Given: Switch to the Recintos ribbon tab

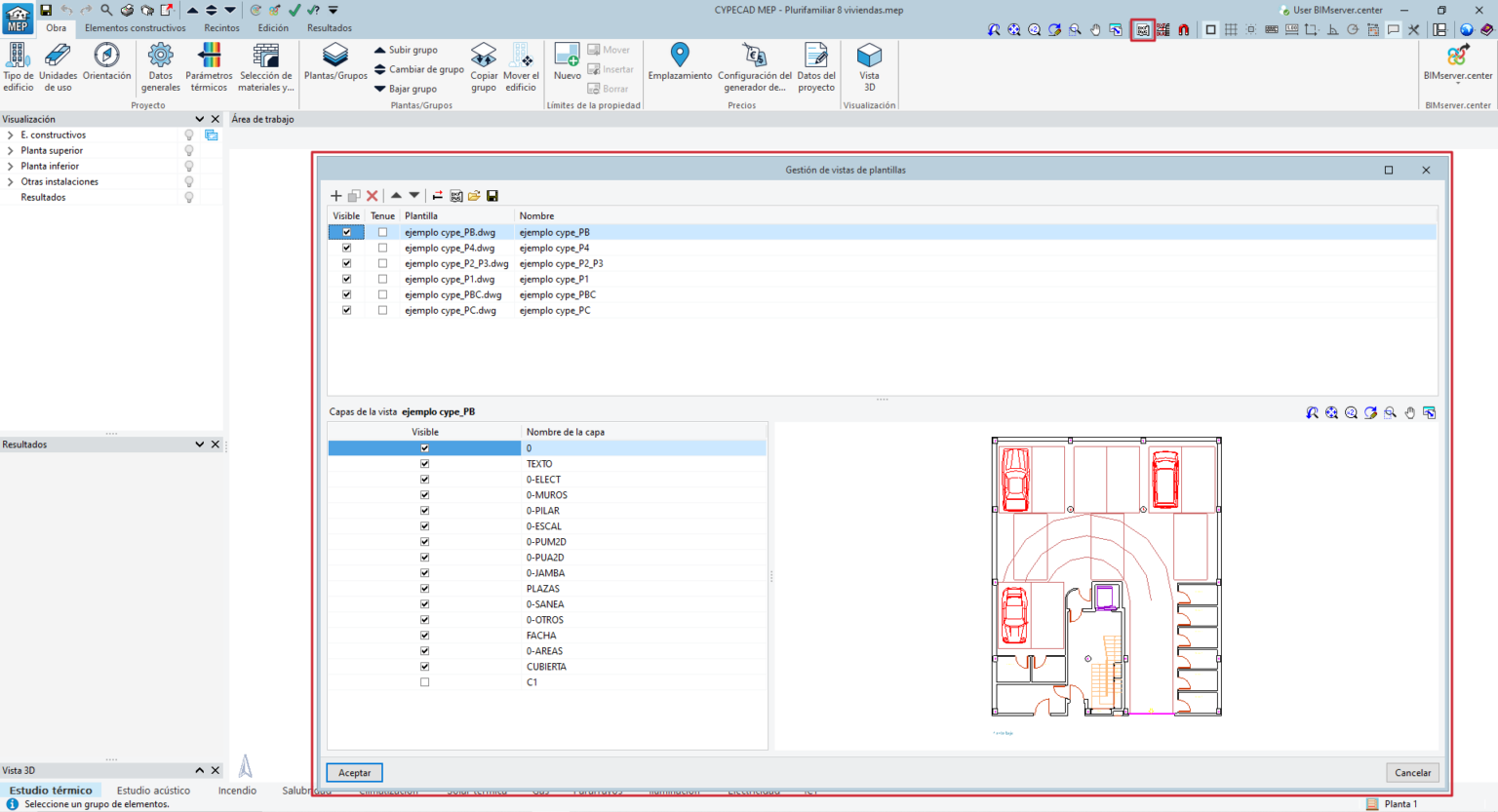Looking at the screenshot, I should coord(221,27).
